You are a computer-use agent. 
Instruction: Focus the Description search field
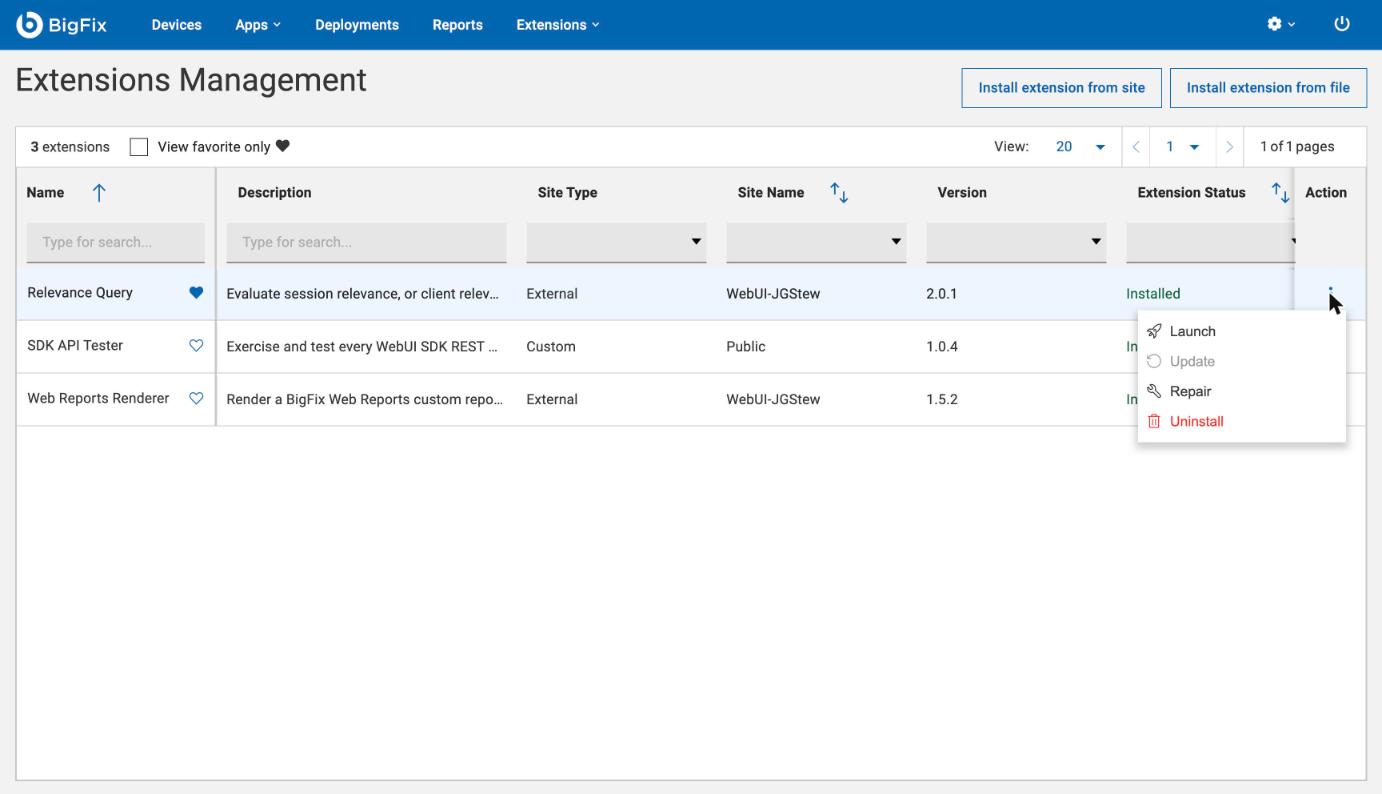click(x=367, y=242)
